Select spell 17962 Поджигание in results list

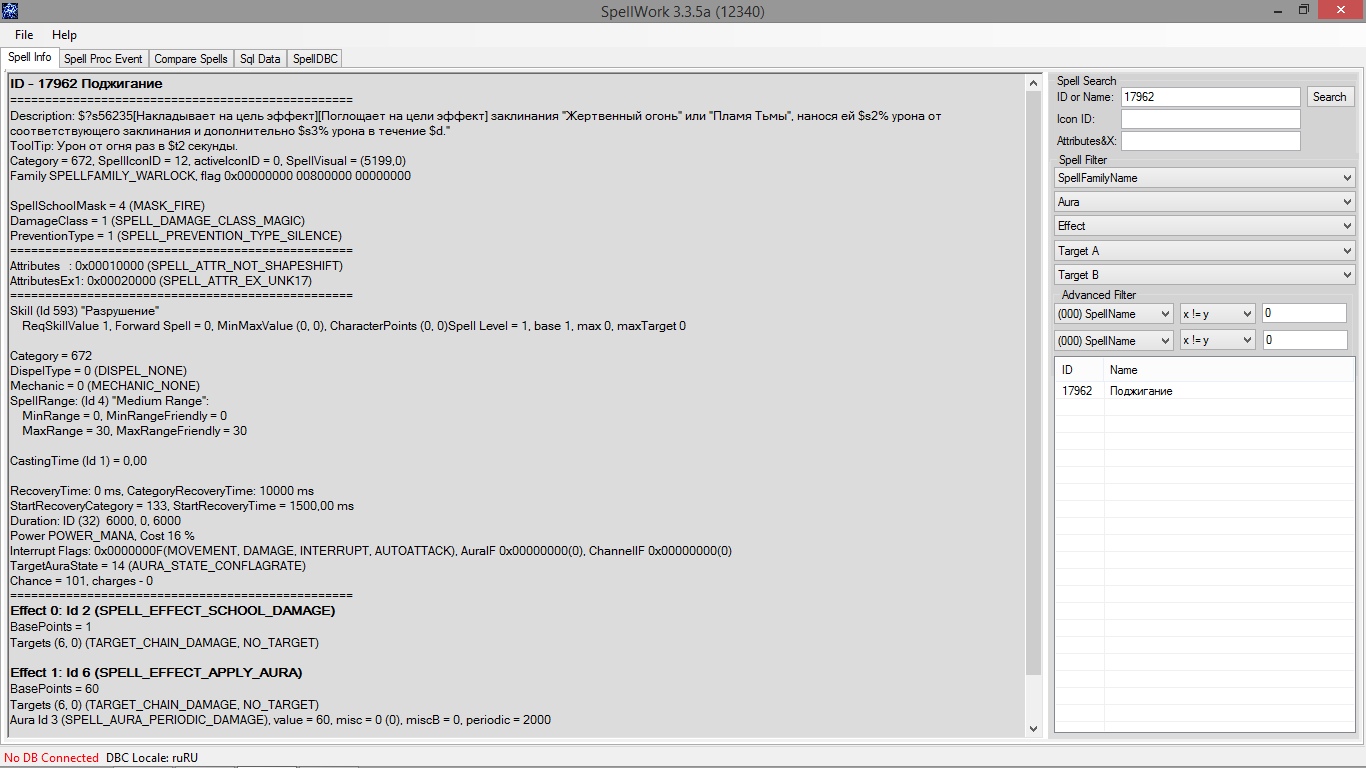coord(1204,391)
